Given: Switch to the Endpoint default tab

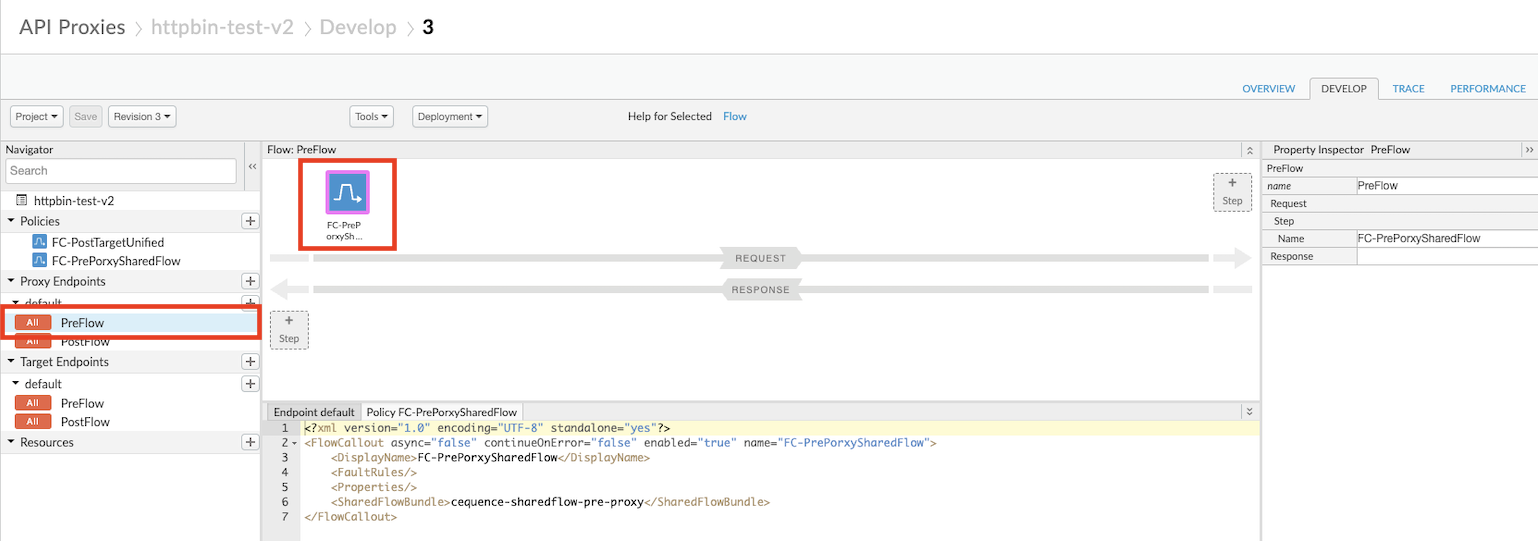Looking at the screenshot, I should point(314,412).
